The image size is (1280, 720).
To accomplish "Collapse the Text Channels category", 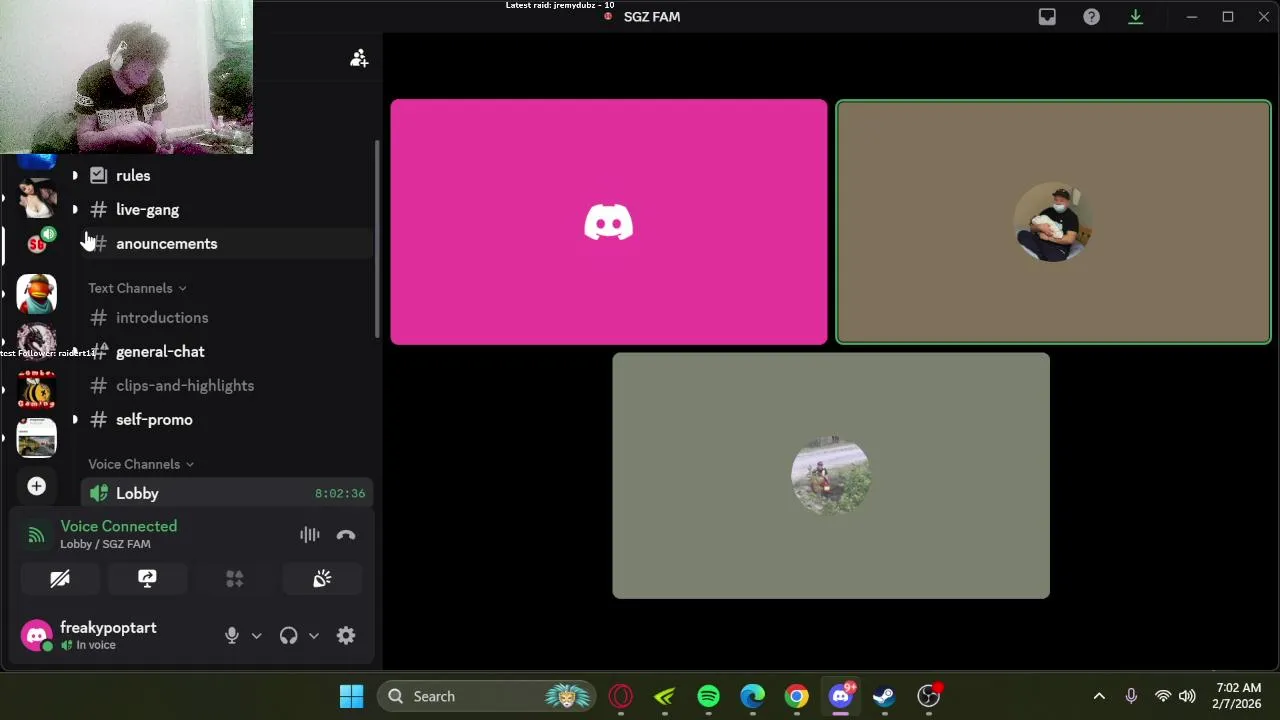I will click(x=137, y=288).
